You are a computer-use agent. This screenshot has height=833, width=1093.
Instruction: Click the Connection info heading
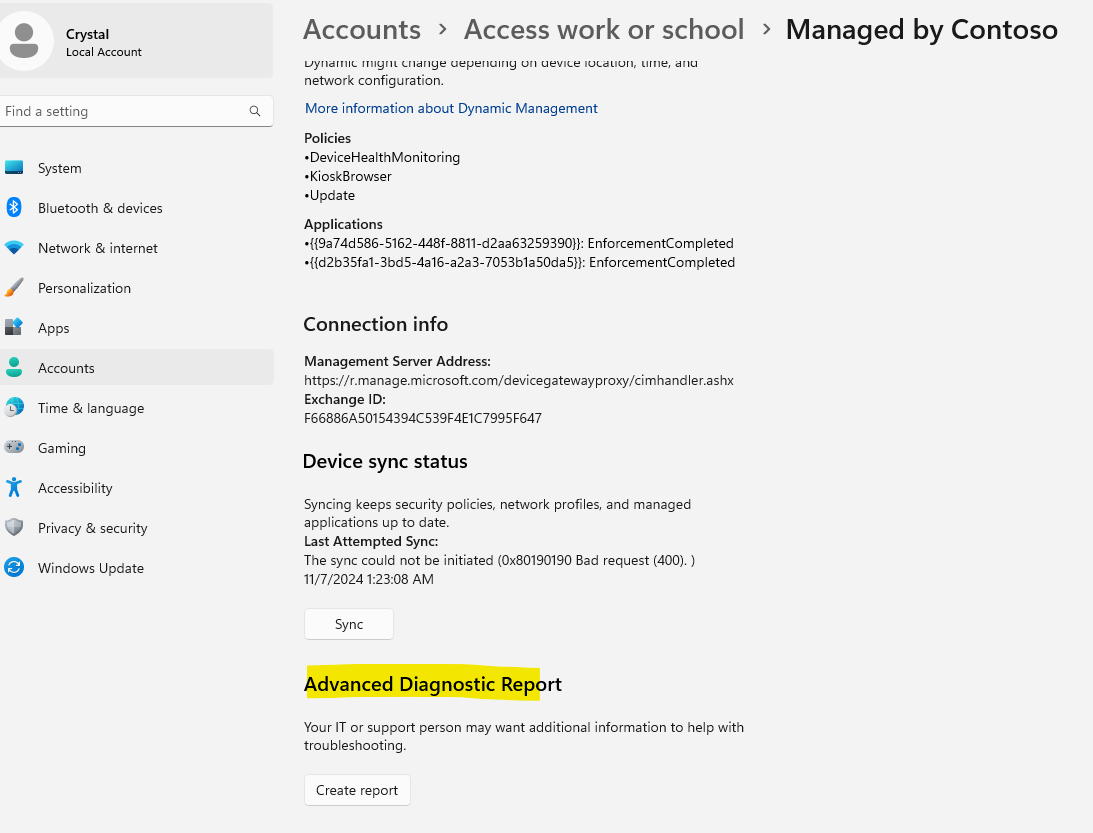pos(376,324)
